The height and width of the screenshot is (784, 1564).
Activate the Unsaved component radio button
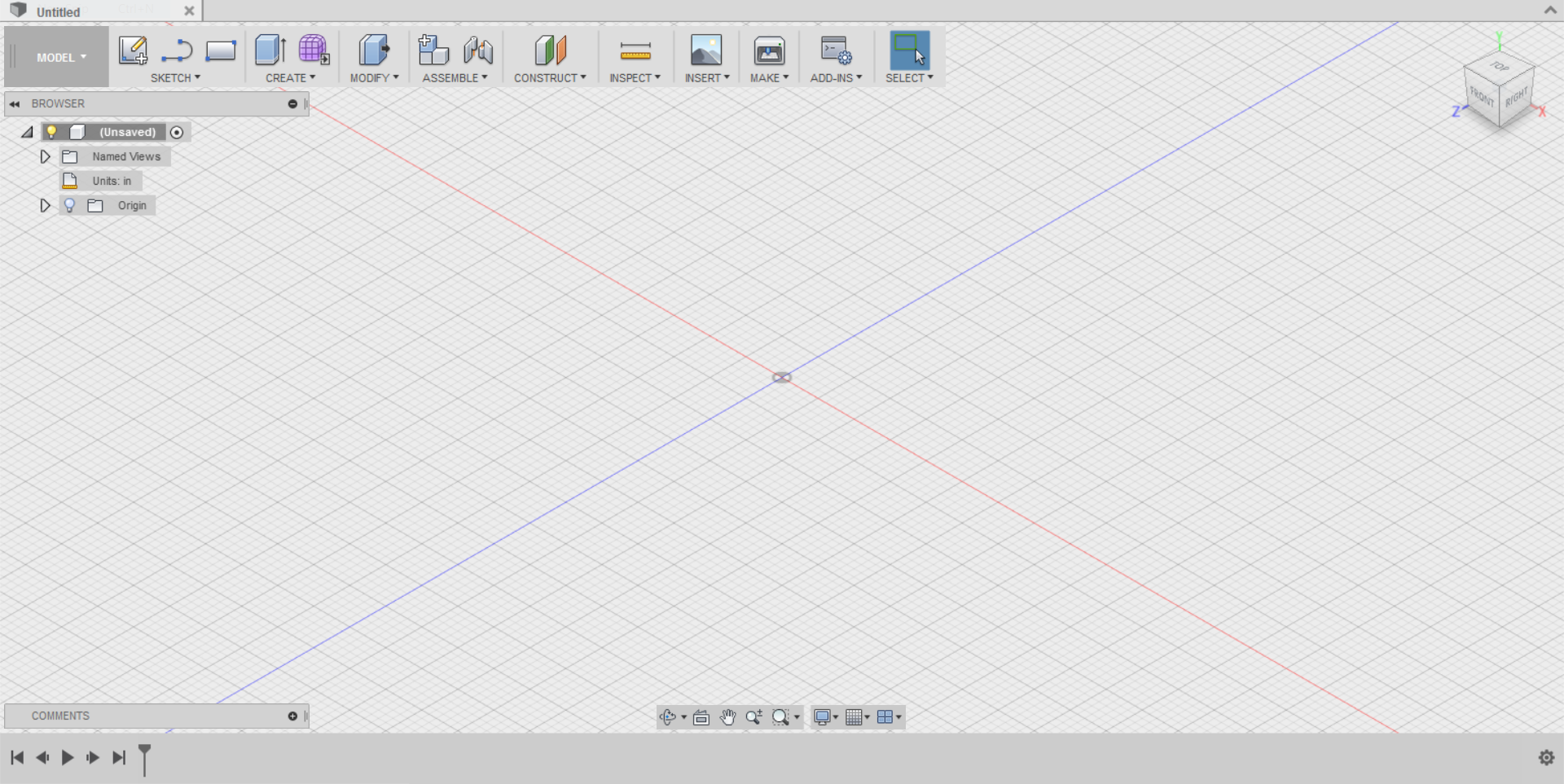point(177,132)
